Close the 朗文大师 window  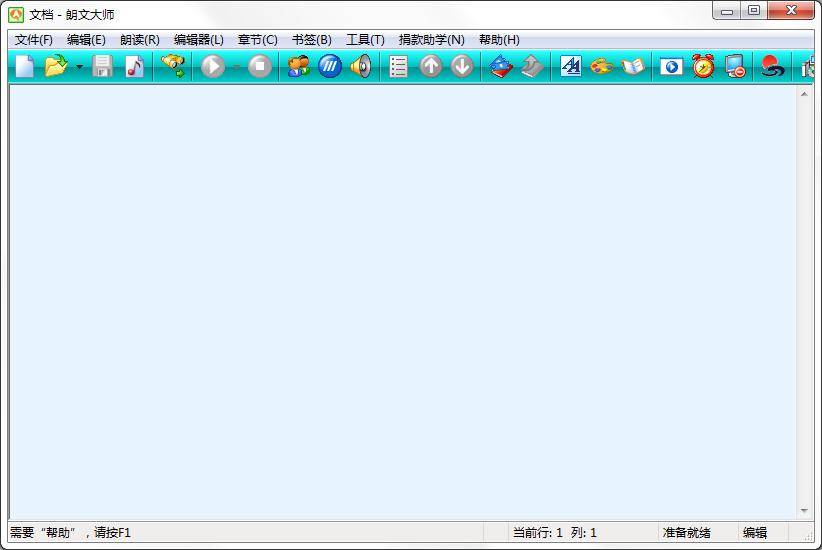(792, 11)
